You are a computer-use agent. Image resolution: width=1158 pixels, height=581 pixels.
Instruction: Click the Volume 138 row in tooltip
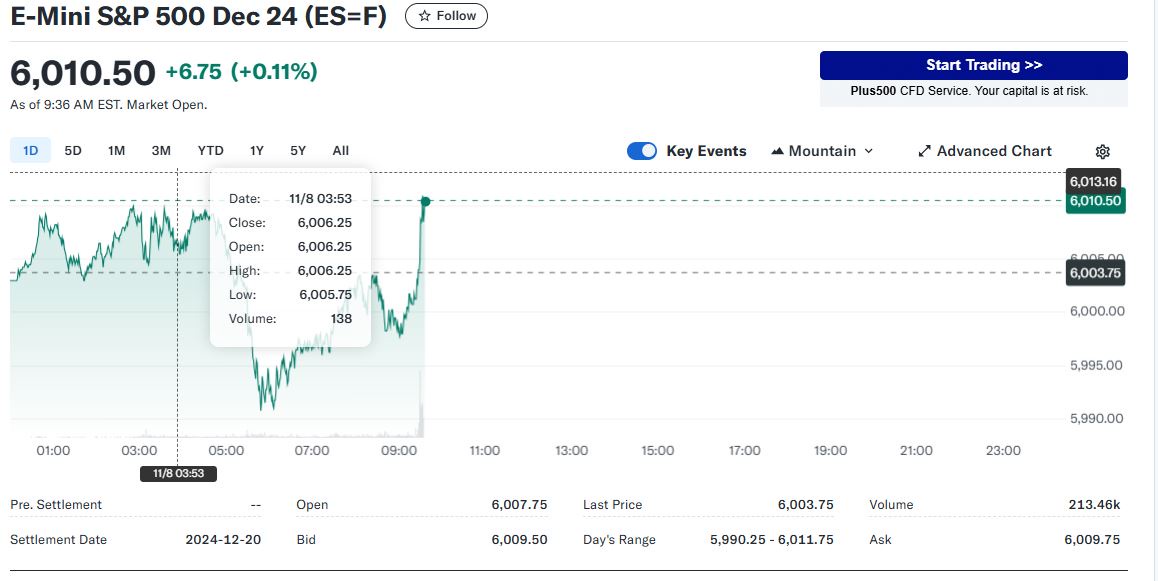(290, 319)
